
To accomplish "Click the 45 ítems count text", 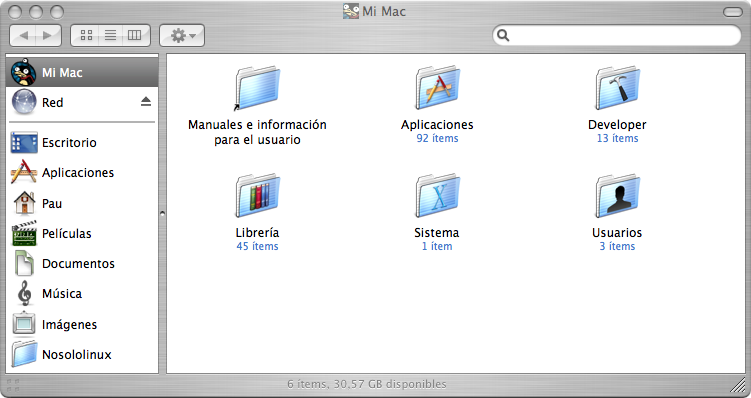I will pyautogui.click(x=257, y=246).
